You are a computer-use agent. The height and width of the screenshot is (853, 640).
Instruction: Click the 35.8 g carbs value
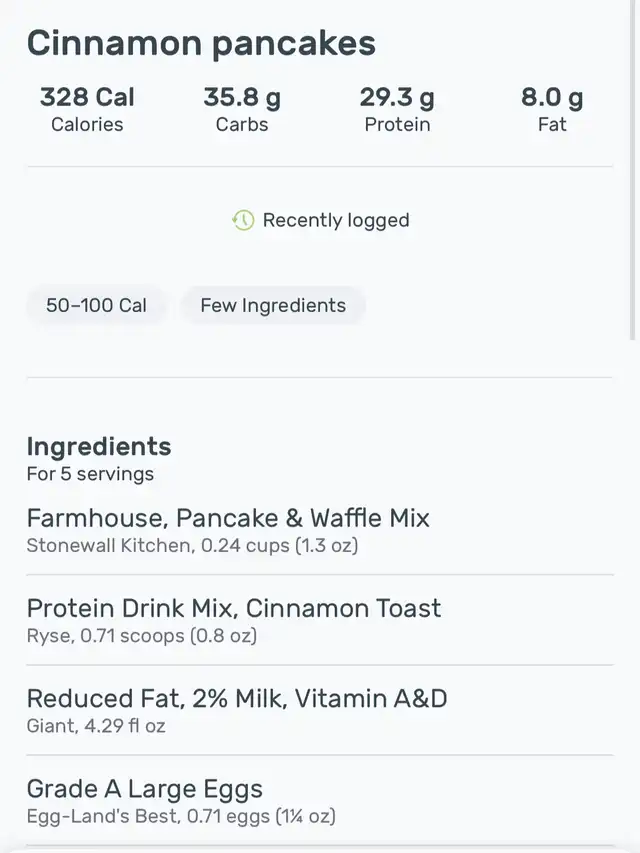(x=242, y=97)
